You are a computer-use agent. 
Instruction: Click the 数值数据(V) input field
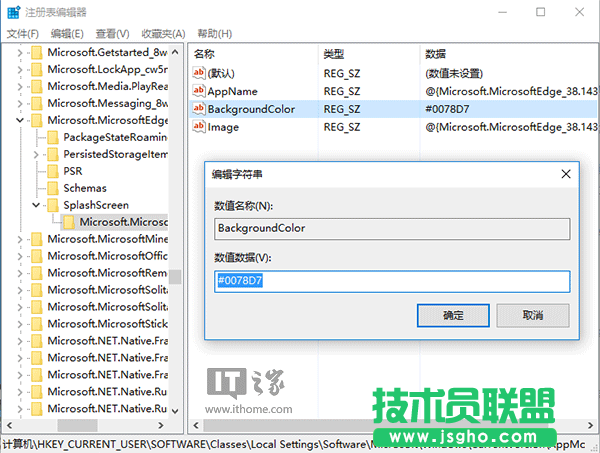pyautogui.click(x=392, y=282)
